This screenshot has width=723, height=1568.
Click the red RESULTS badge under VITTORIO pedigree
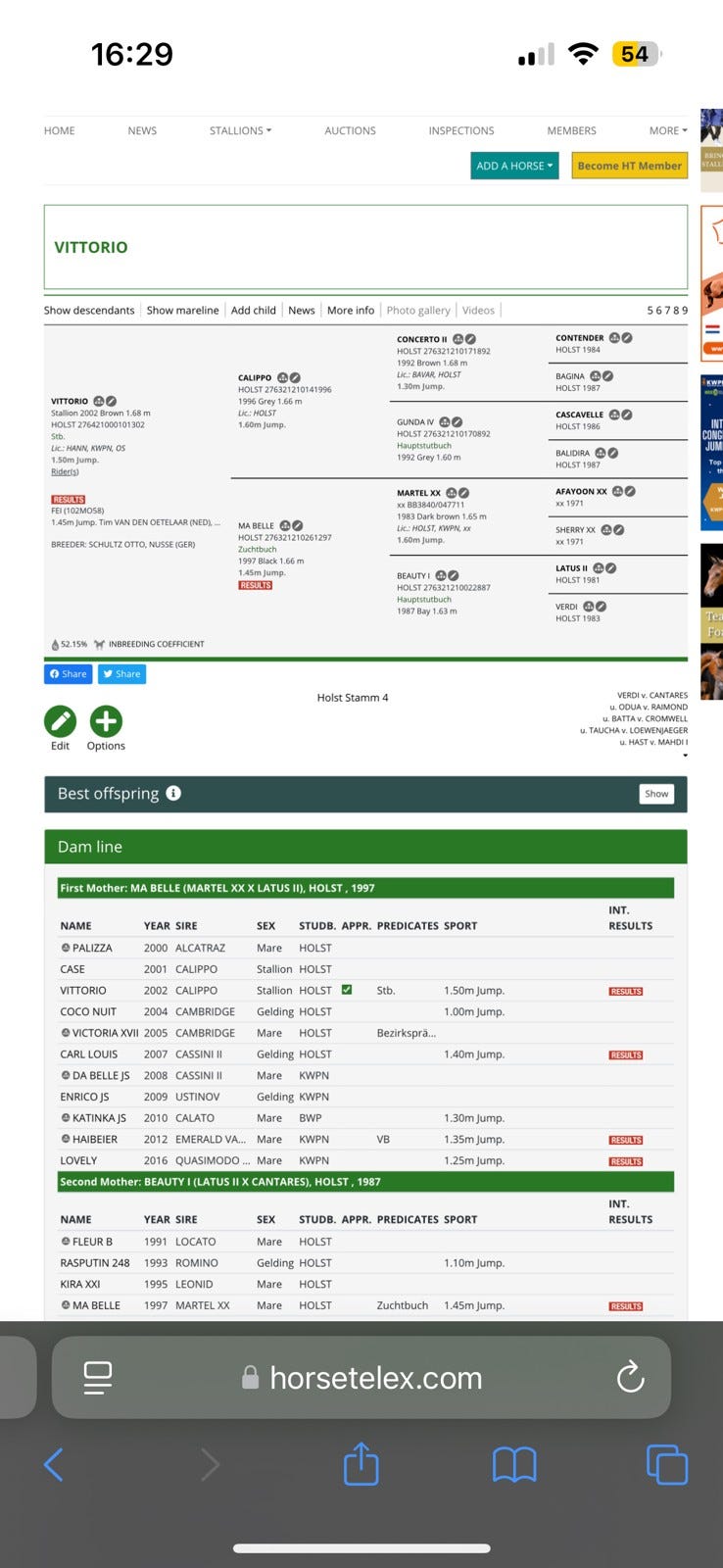click(x=69, y=499)
